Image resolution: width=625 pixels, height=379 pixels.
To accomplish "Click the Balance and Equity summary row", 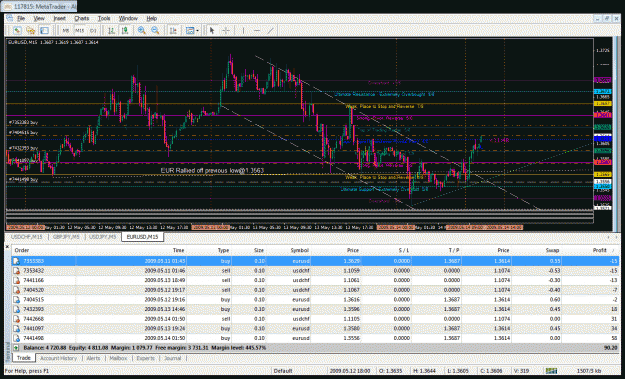I will (315, 348).
